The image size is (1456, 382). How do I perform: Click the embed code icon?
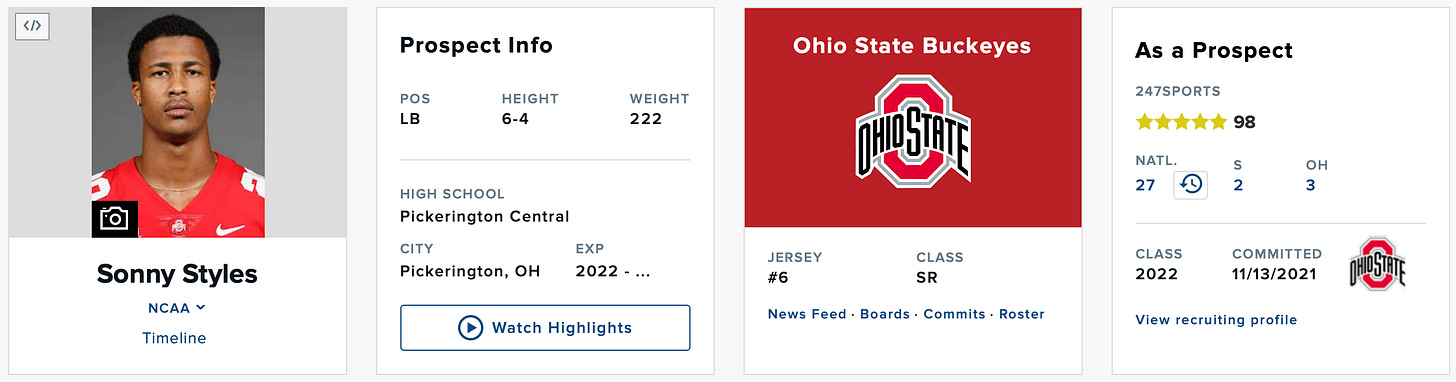tap(32, 26)
